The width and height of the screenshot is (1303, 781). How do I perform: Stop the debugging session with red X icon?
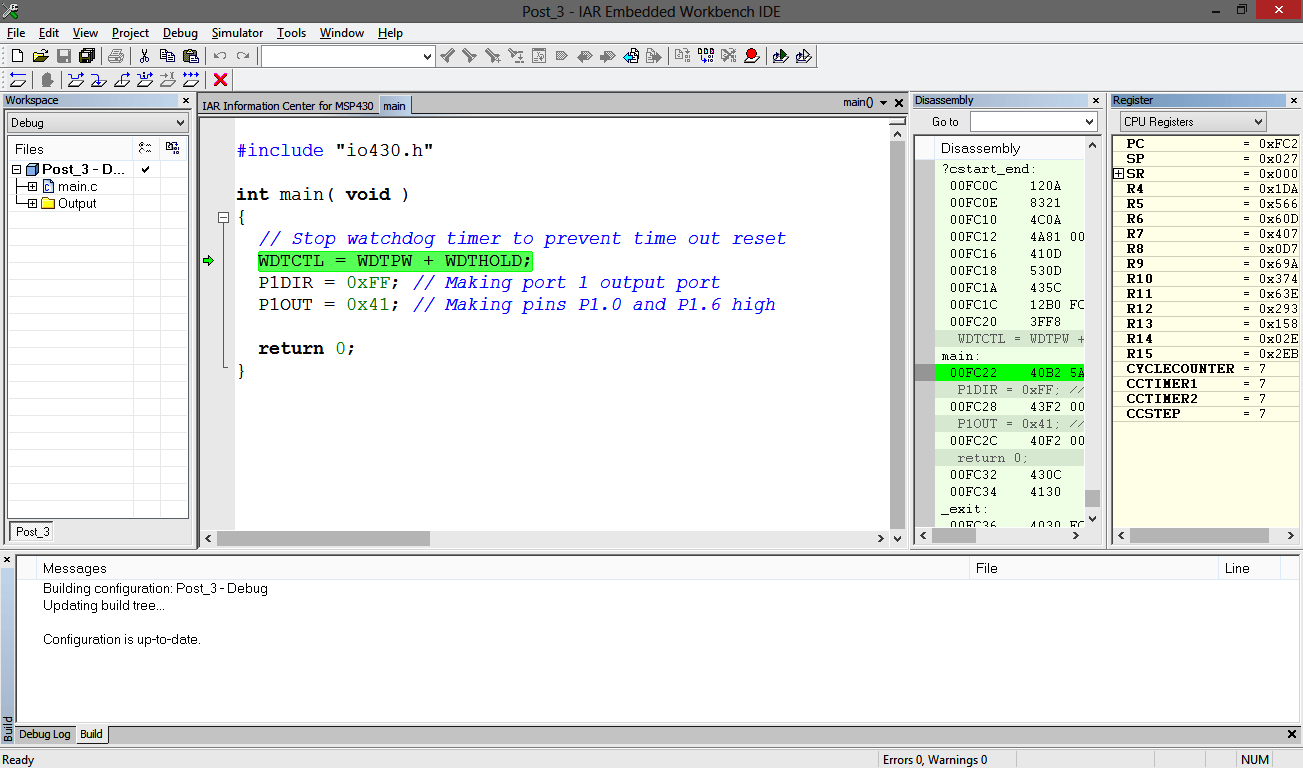(220, 79)
